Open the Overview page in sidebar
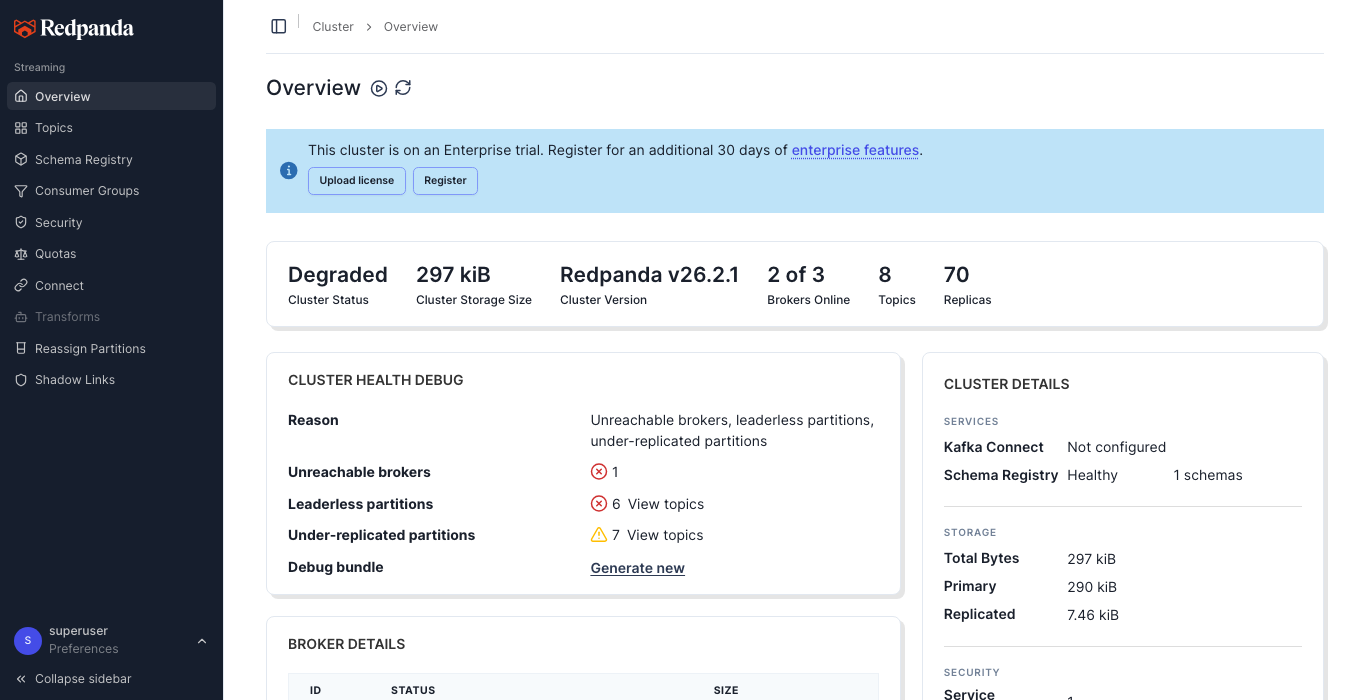Image resolution: width=1366 pixels, height=700 pixels. point(111,96)
